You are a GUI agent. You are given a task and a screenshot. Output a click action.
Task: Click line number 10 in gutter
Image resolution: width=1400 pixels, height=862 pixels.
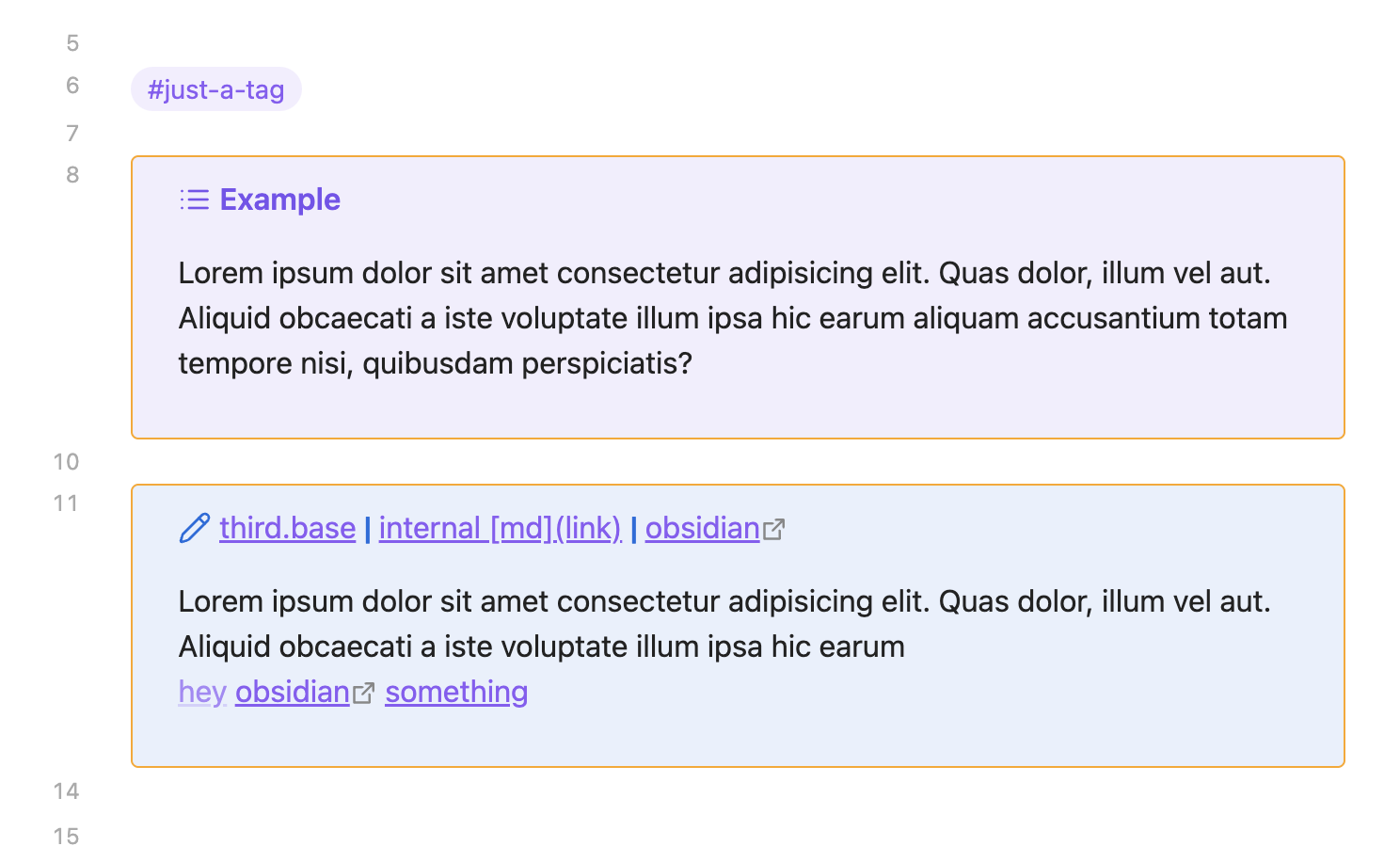tap(66, 462)
